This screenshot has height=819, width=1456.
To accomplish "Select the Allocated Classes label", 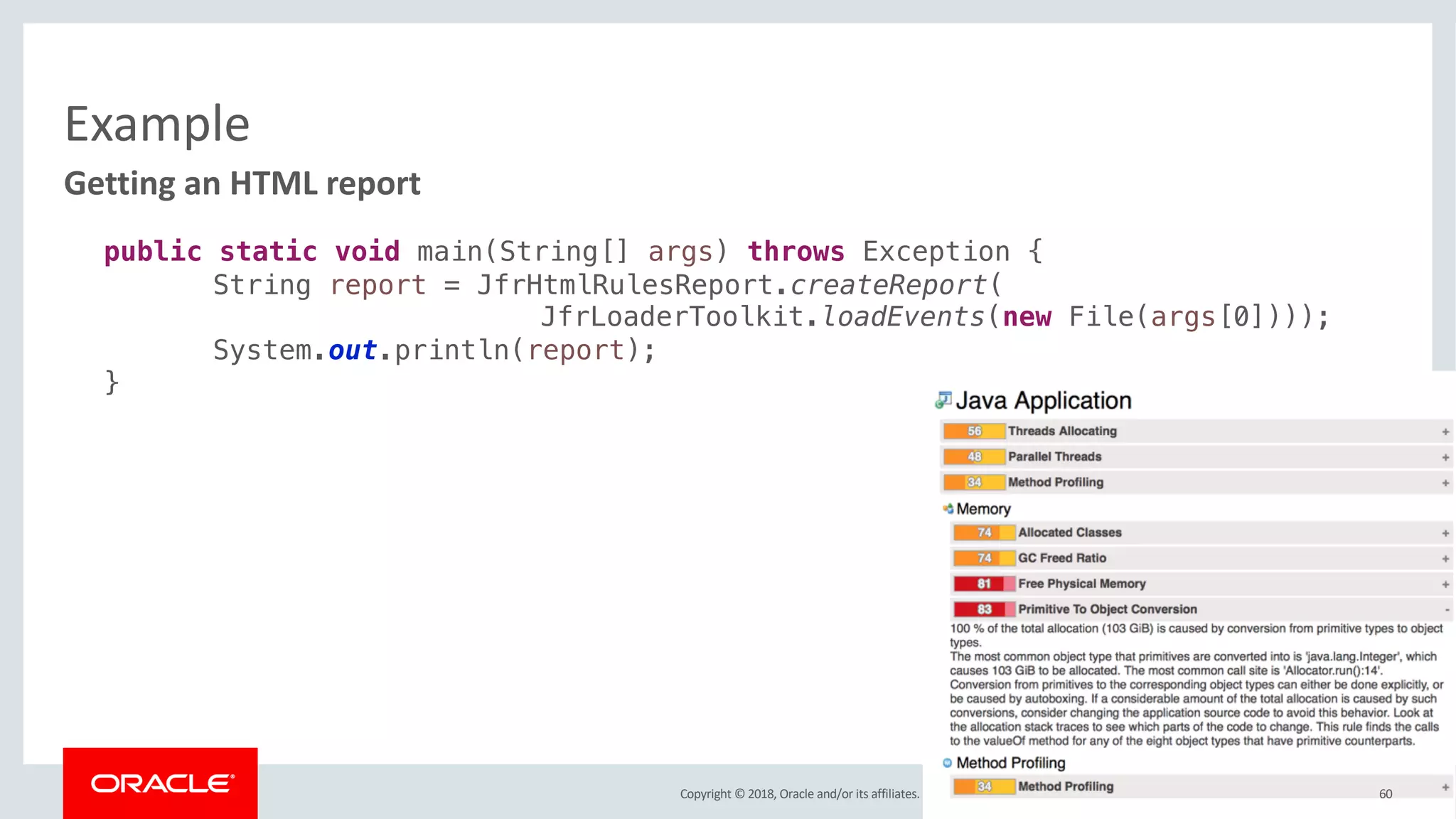I will [x=1069, y=532].
